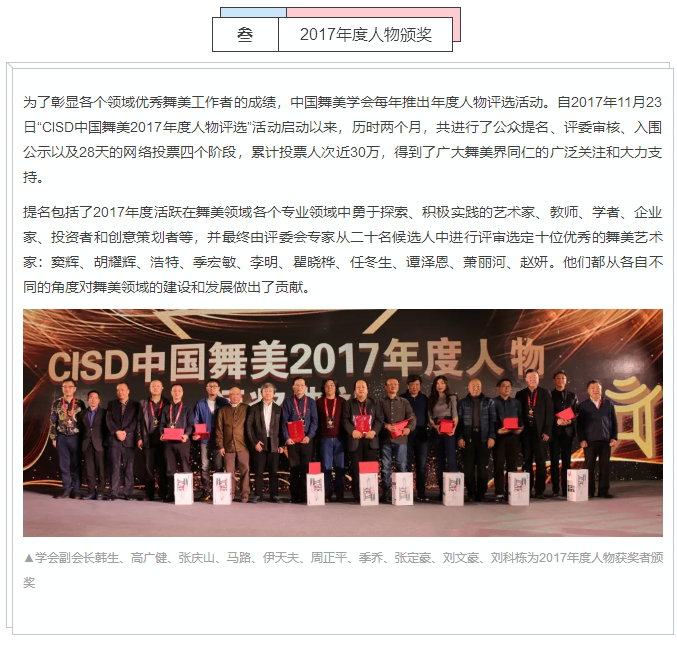Image resolution: width=677 pixels, height=653 pixels.
Task: Click the white gift bag at photo far right
Action: [x=577, y=485]
